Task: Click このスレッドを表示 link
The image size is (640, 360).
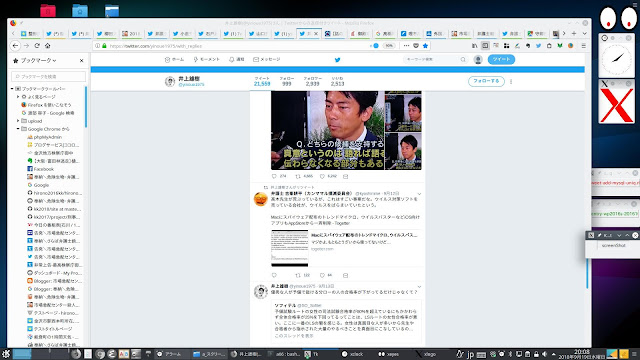Action: click(x=294, y=336)
